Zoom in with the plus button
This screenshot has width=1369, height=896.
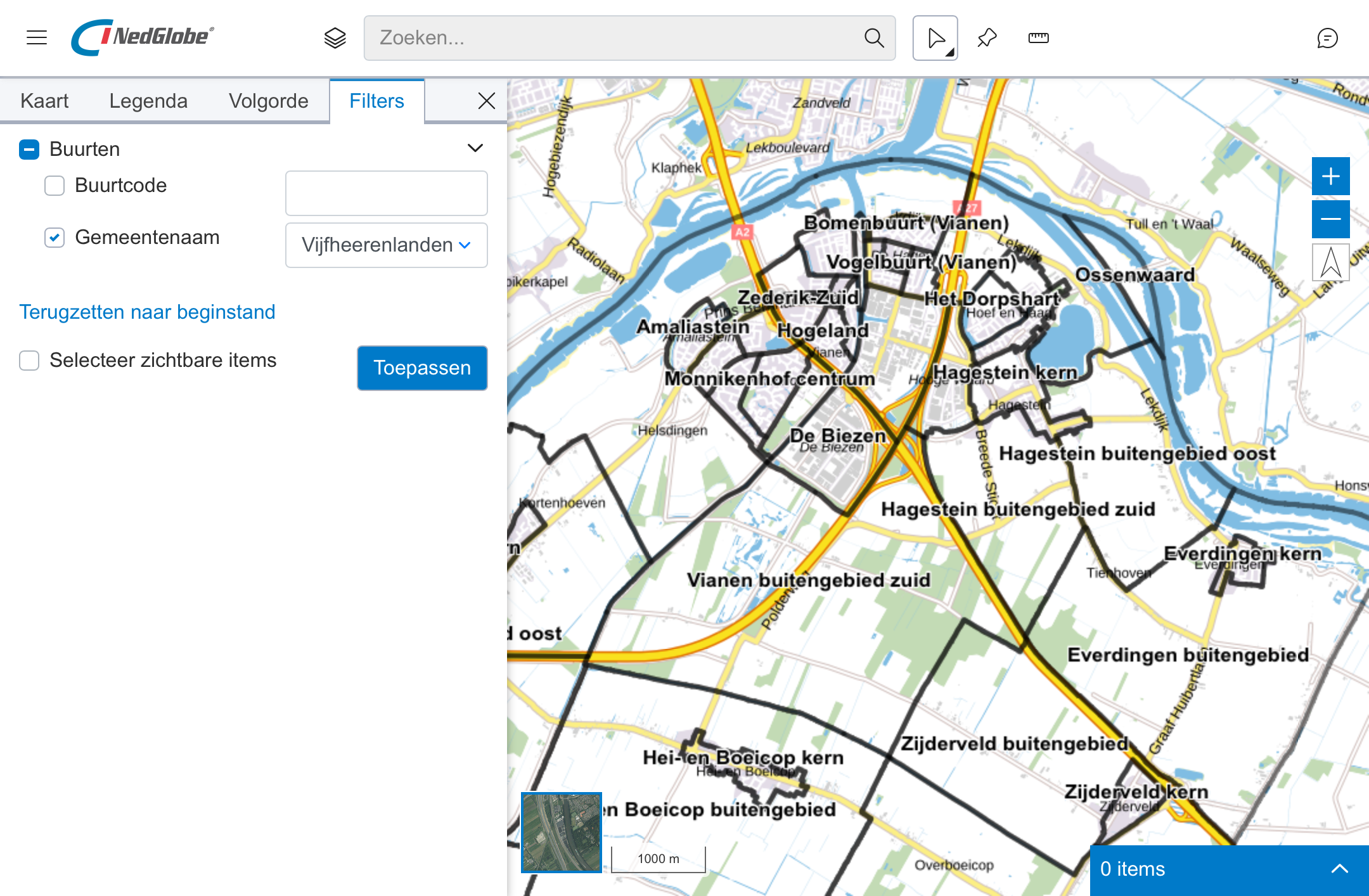1330,176
